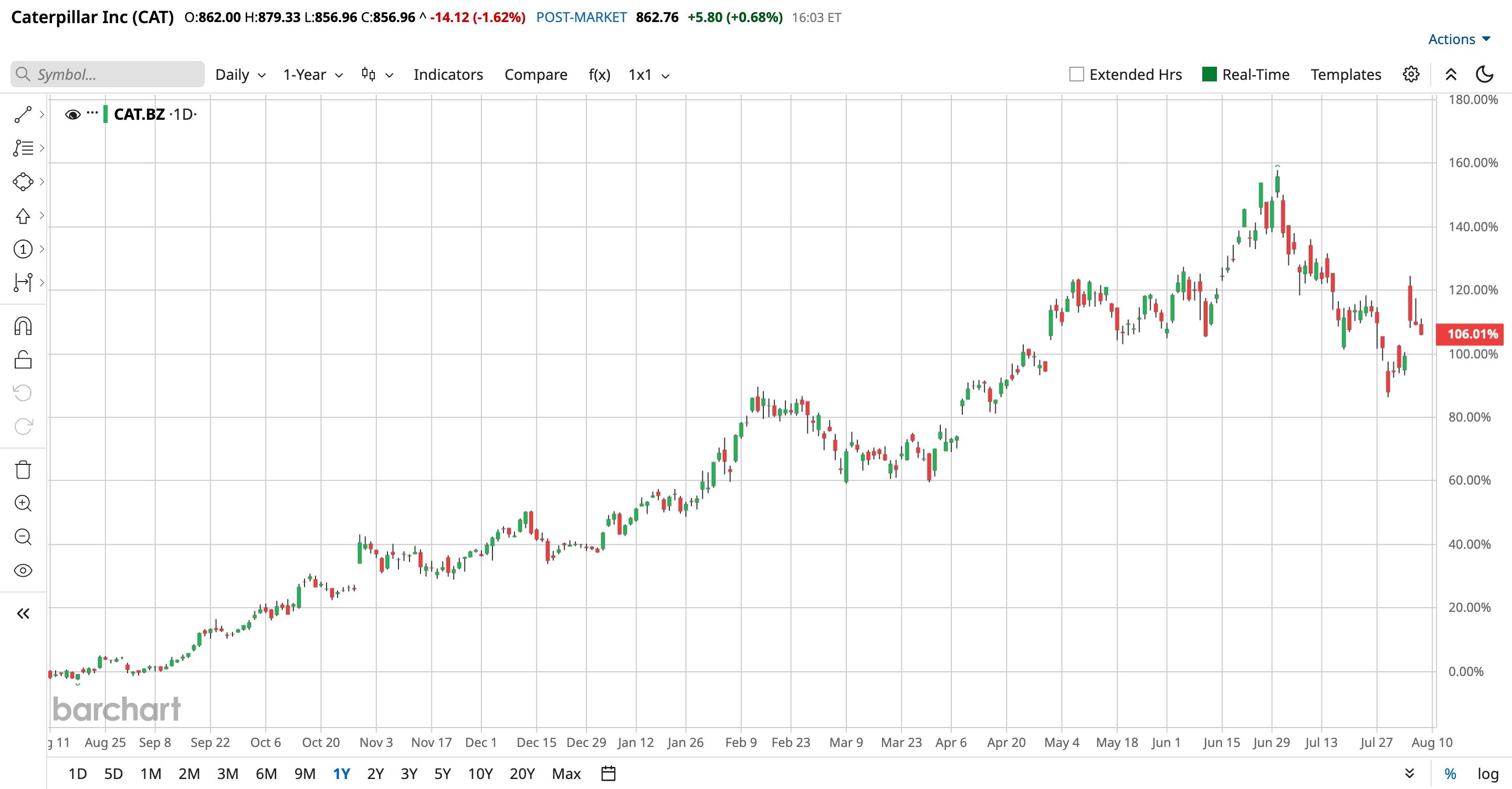The height and width of the screenshot is (789, 1512).
Task: Select the up arrow marker tool
Action: pos(23,215)
